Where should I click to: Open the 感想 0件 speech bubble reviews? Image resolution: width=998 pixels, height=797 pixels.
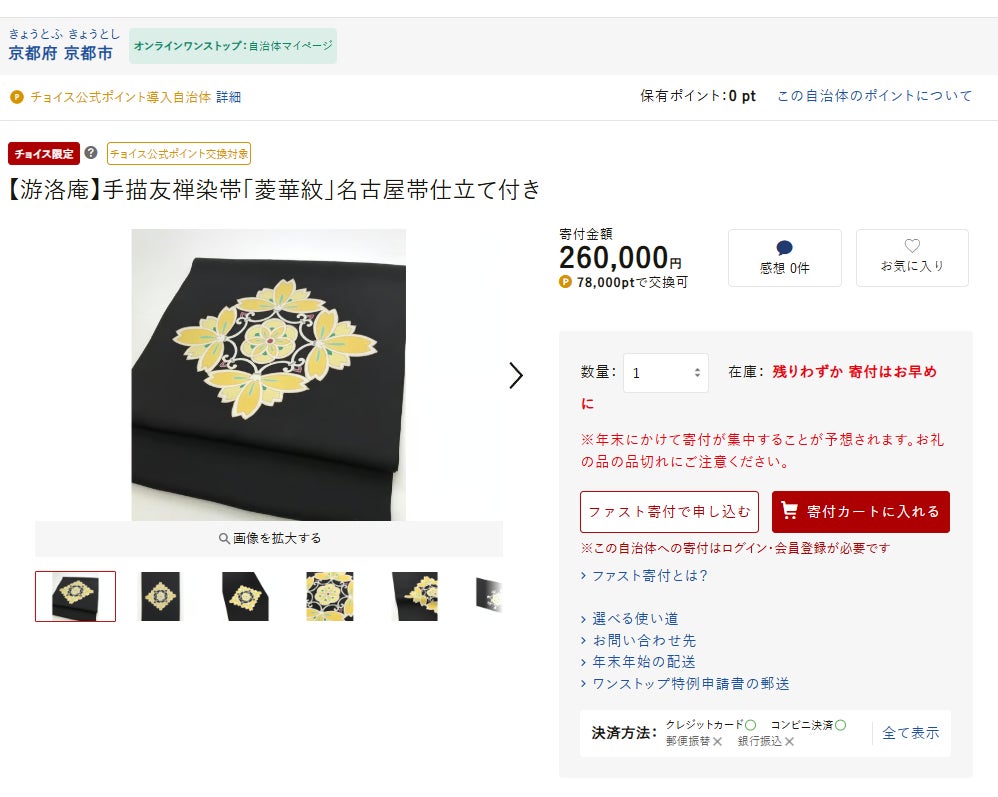[784, 258]
